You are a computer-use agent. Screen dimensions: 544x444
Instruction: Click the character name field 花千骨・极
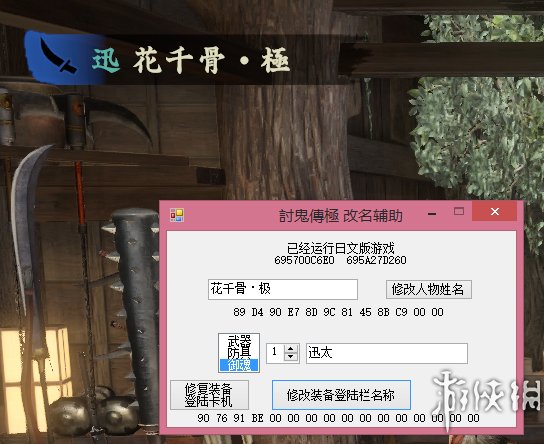[x=283, y=289]
